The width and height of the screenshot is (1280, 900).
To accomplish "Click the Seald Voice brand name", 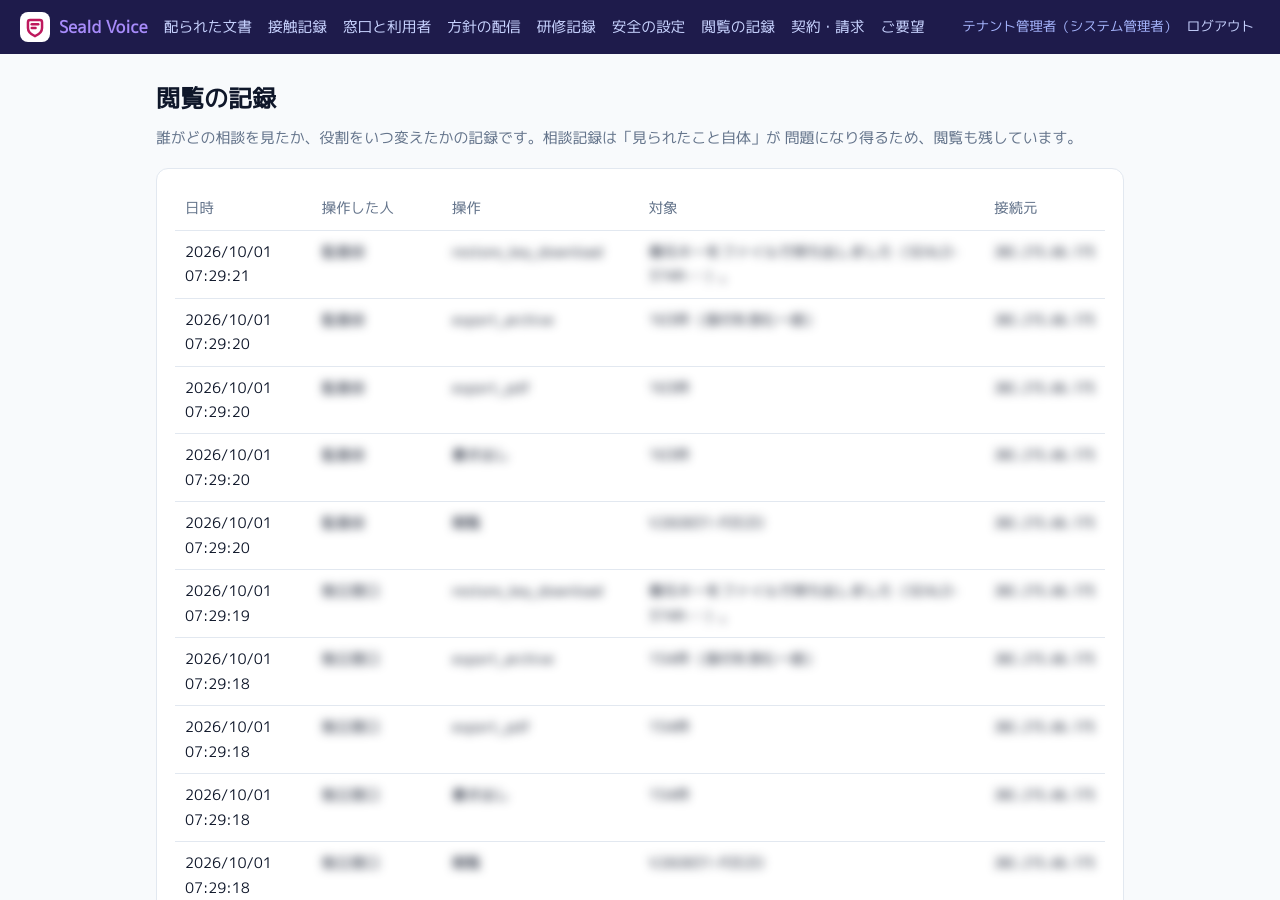I will point(103,27).
